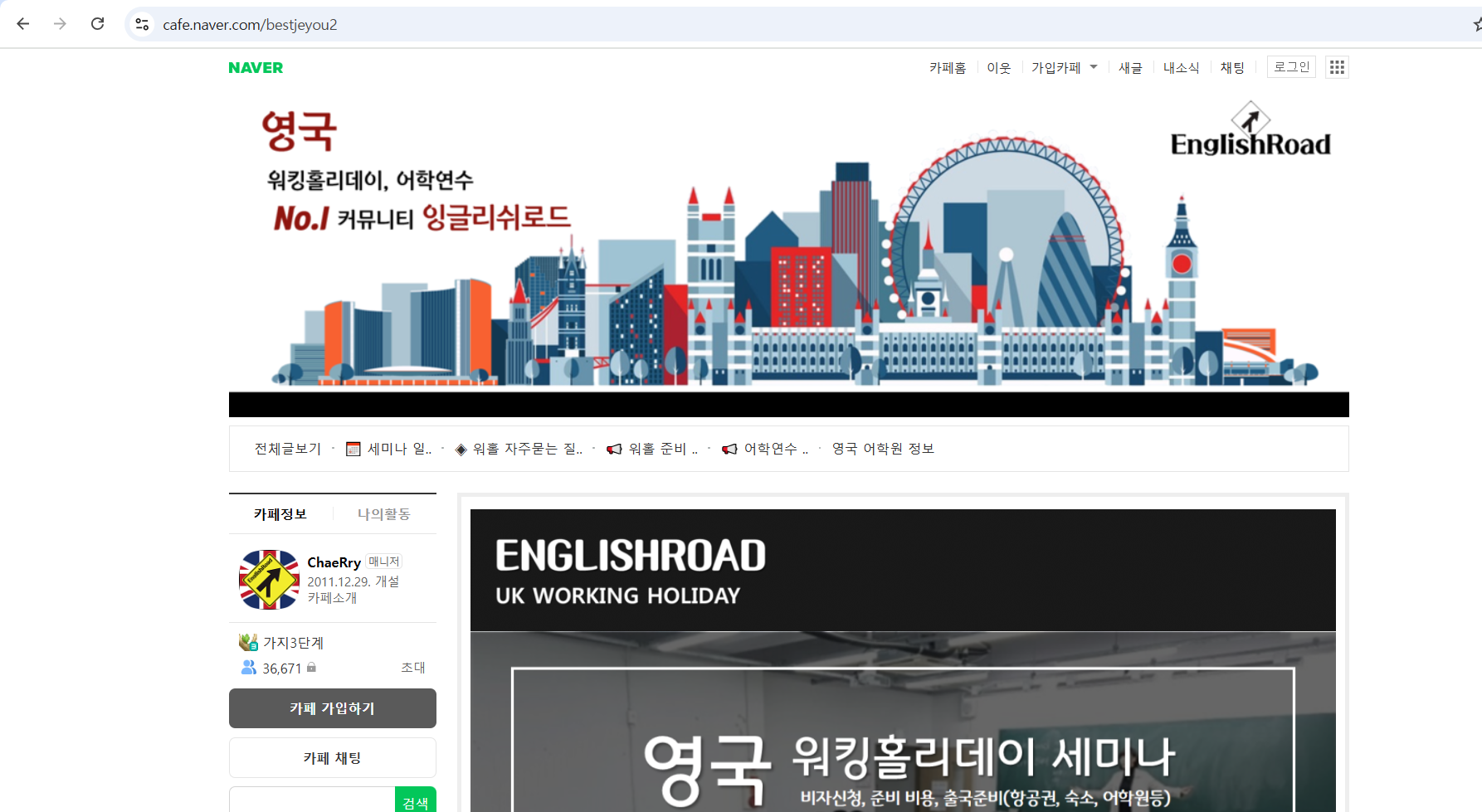
Task: Click the blue members icon beside 36,671
Action: click(249, 669)
